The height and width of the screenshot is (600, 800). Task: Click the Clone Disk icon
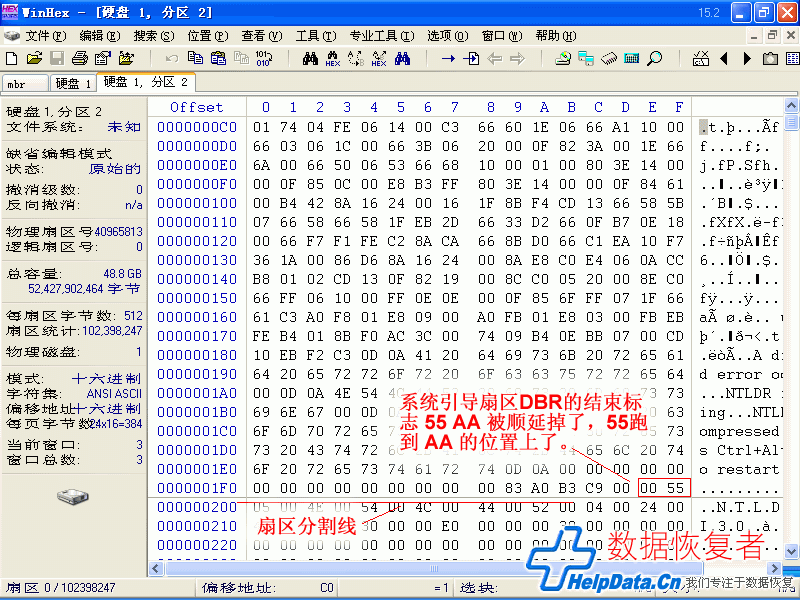[x=586, y=59]
